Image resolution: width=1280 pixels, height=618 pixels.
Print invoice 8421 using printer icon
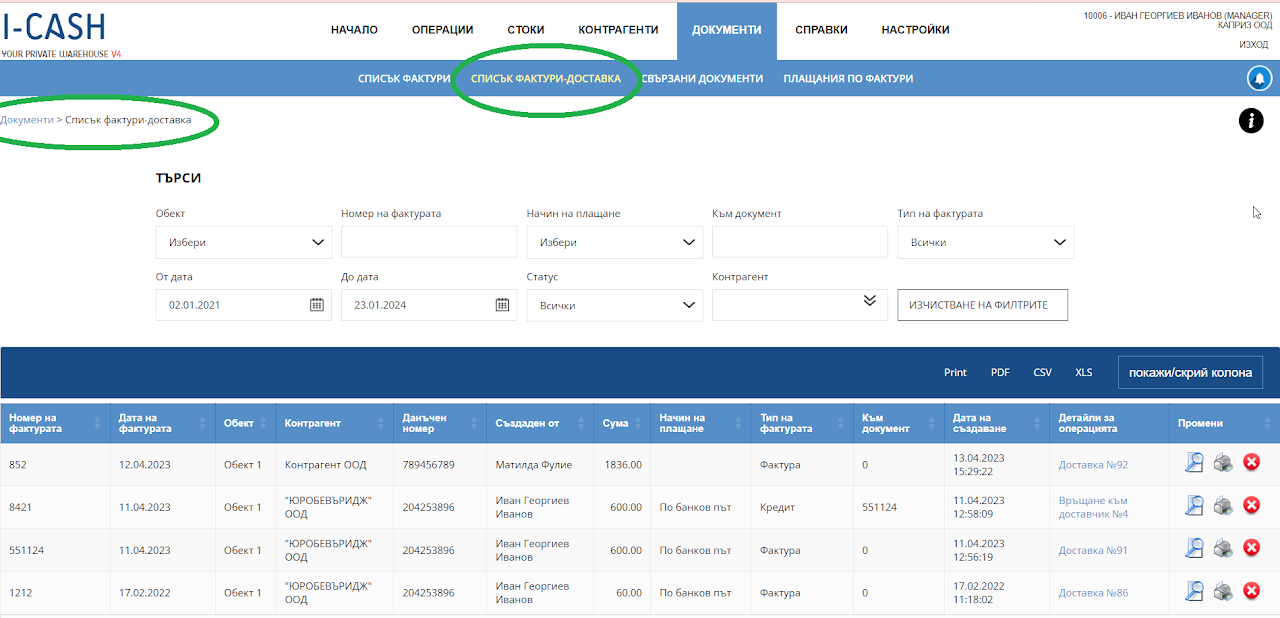tap(1223, 505)
